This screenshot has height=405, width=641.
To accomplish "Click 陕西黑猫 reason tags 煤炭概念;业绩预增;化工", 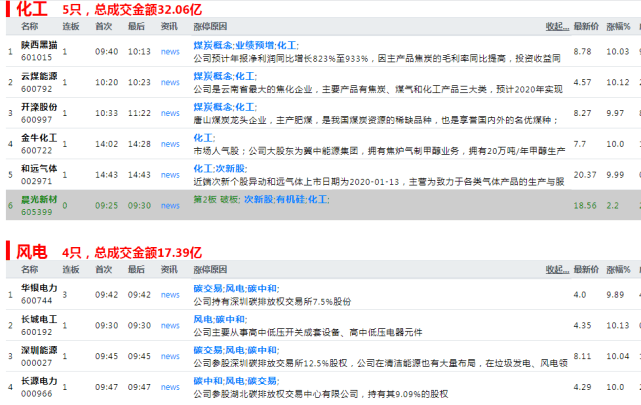I will pos(246,45).
